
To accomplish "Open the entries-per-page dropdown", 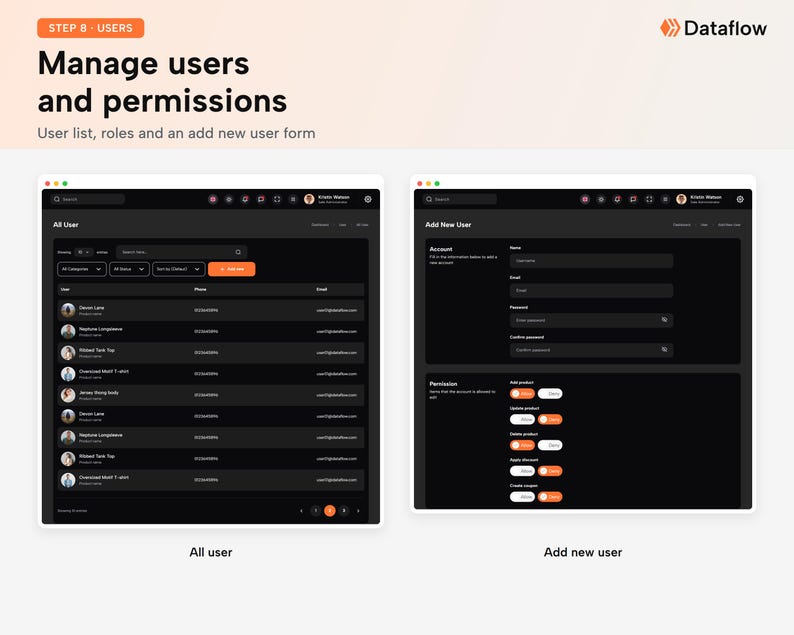I will click(84, 252).
